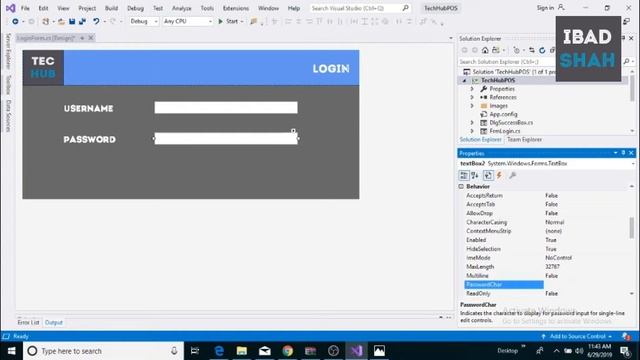Open the textBox2 object selector dropdown
640x360 pixels.
(632, 163)
